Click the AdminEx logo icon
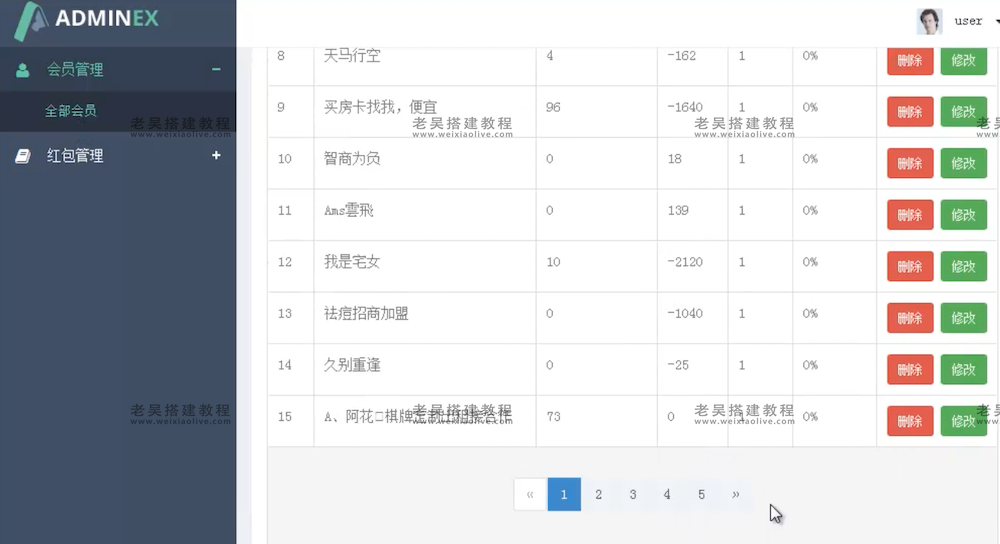Screen dimensions: 1000x544 click(x=31, y=21)
